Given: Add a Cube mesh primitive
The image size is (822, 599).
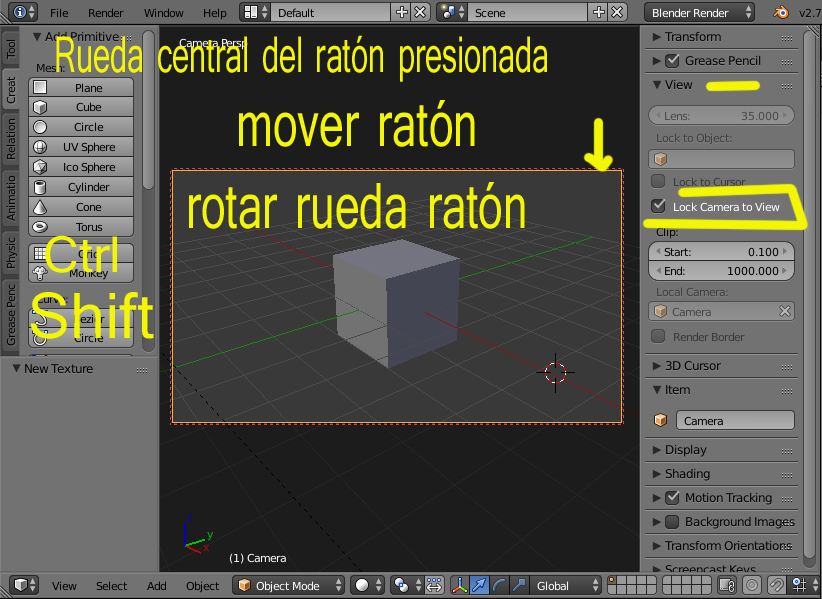Looking at the screenshot, I should 81,107.
